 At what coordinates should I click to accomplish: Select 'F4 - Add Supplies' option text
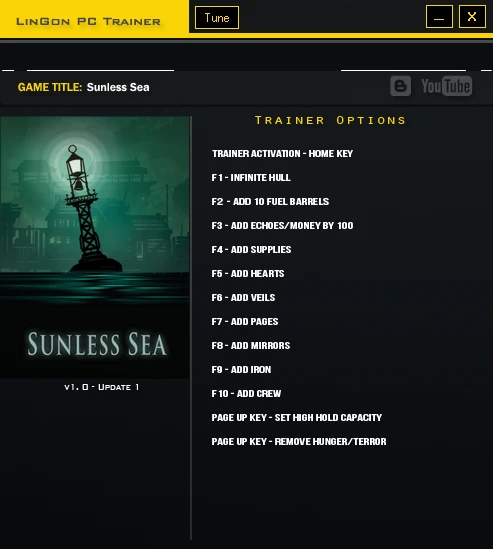point(251,250)
